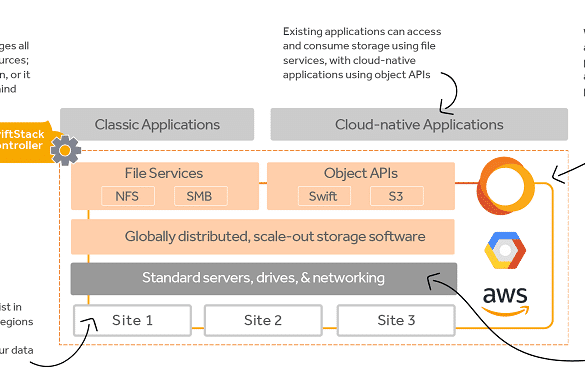The image size is (585, 388).
Task: Click the orange ring cloud logo
Action: [x=506, y=186]
